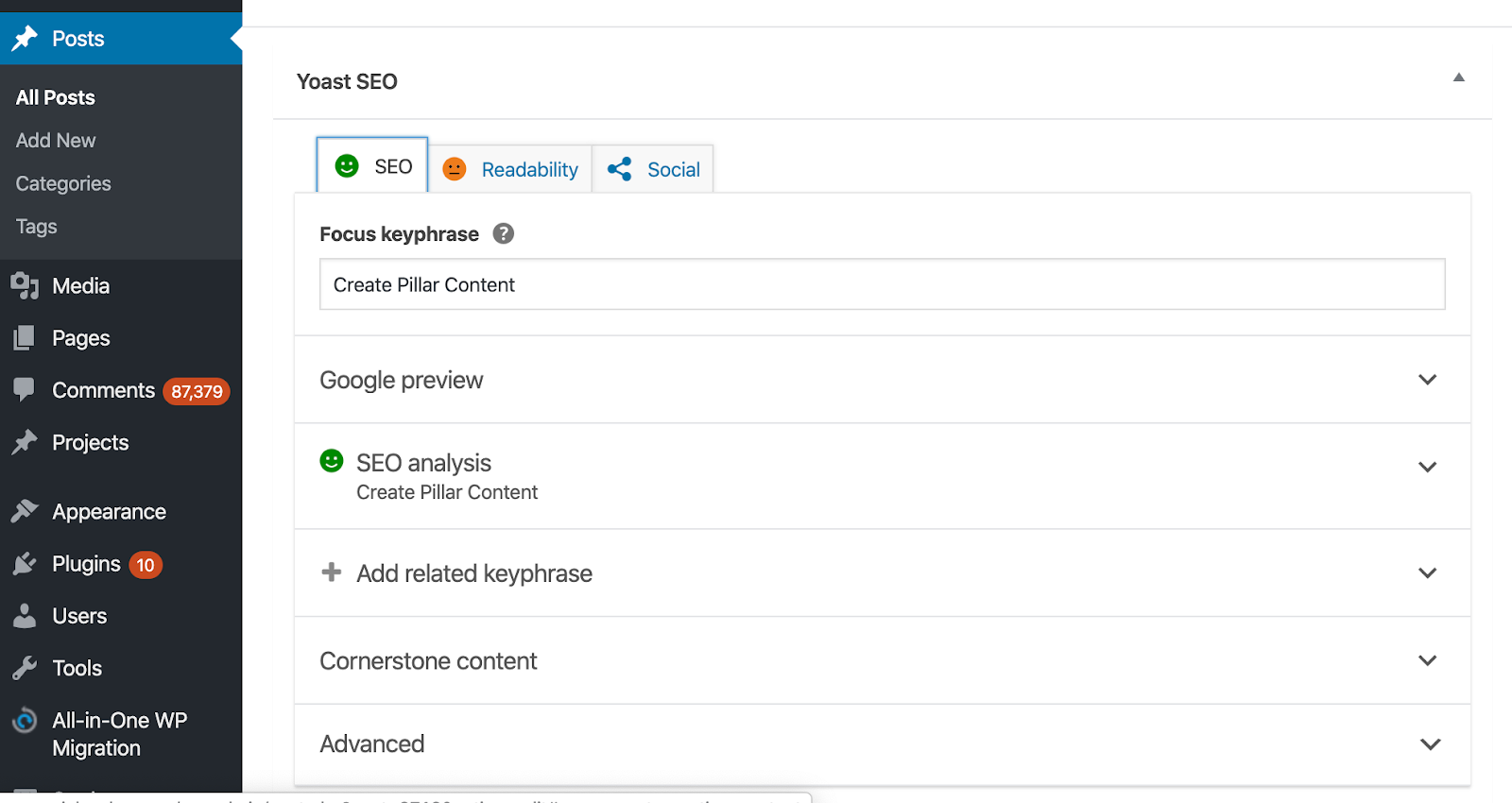Click the SEO analysis heading
This screenshot has width=1512, height=803.
[x=423, y=463]
